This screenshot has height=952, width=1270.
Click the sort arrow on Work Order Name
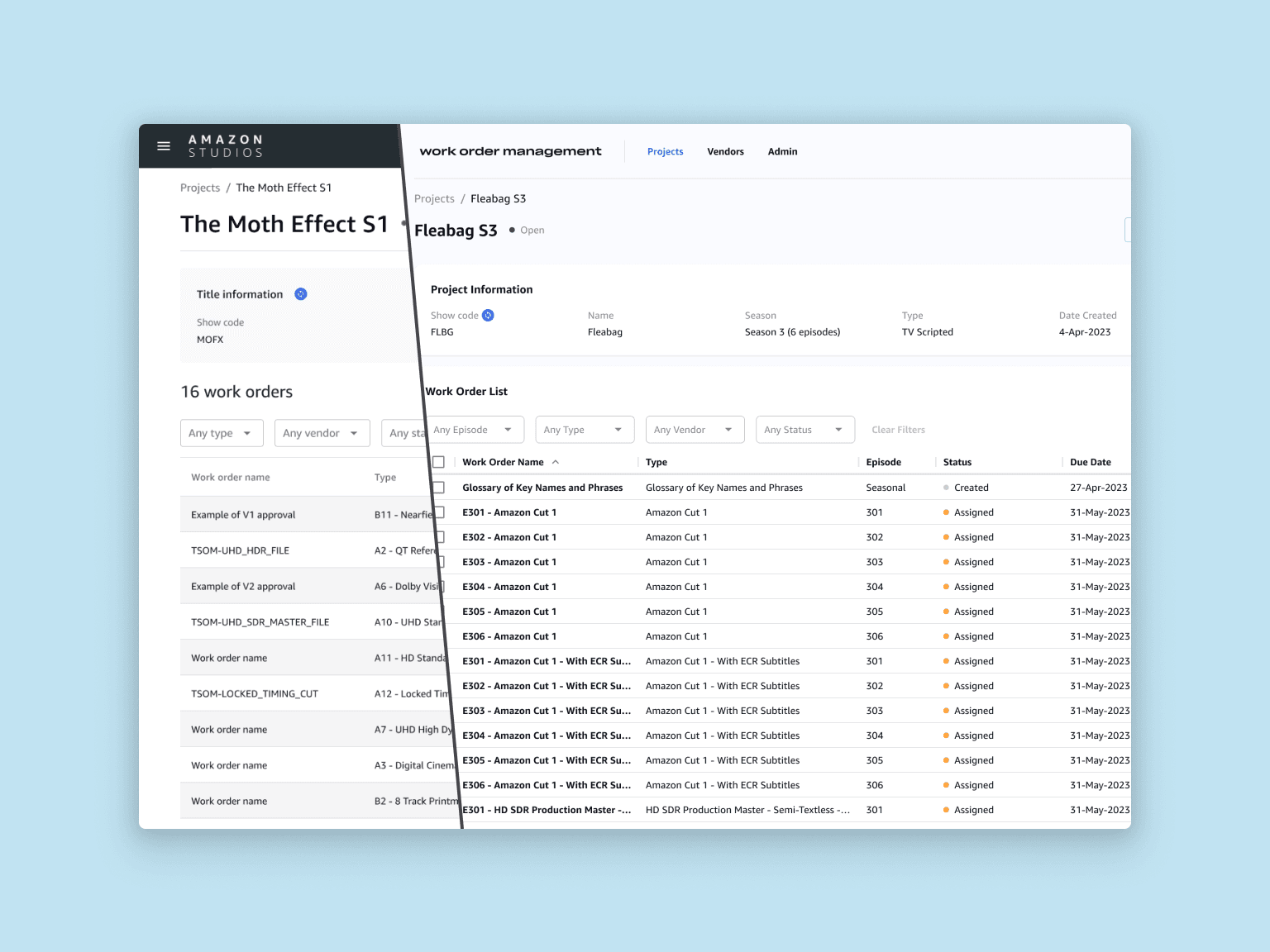click(x=556, y=462)
